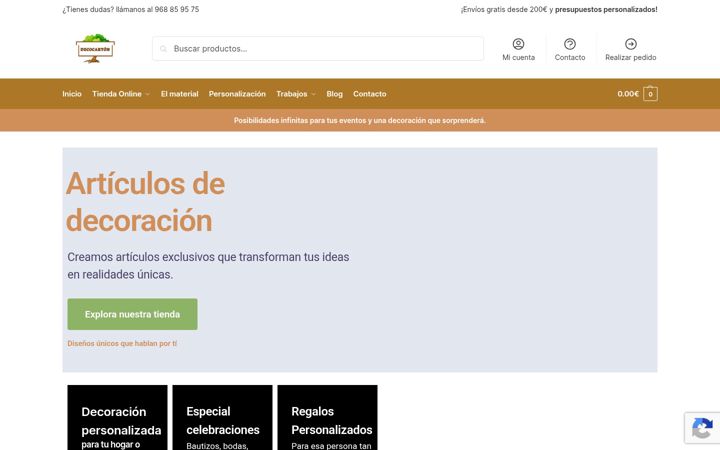The width and height of the screenshot is (720, 450).
Task: Open Decoración personalizada category card
Action: 117,417
